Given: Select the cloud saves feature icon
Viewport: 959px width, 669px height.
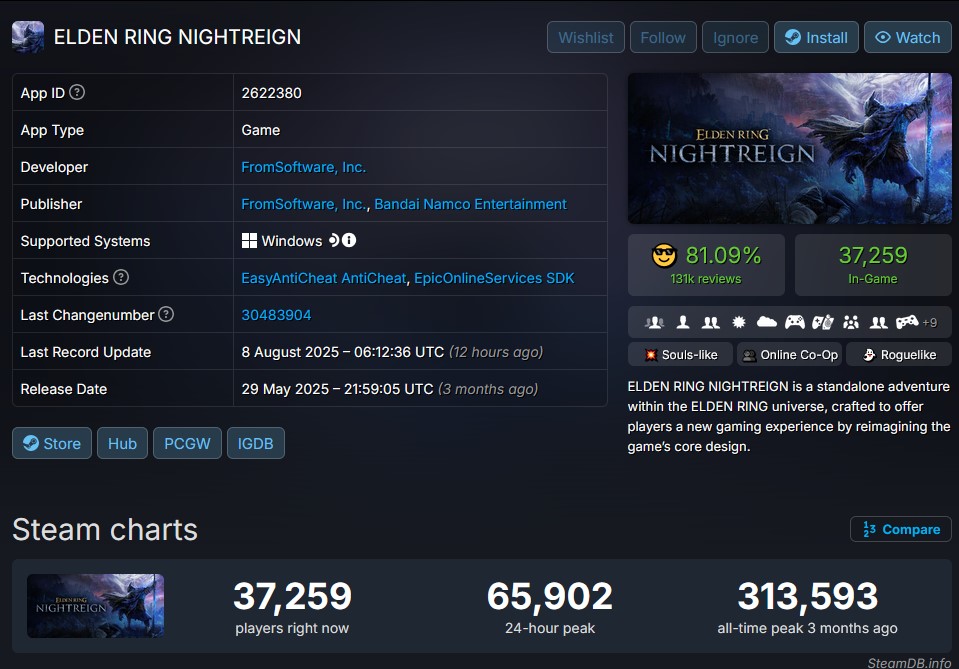Looking at the screenshot, I should pos(766,322).
